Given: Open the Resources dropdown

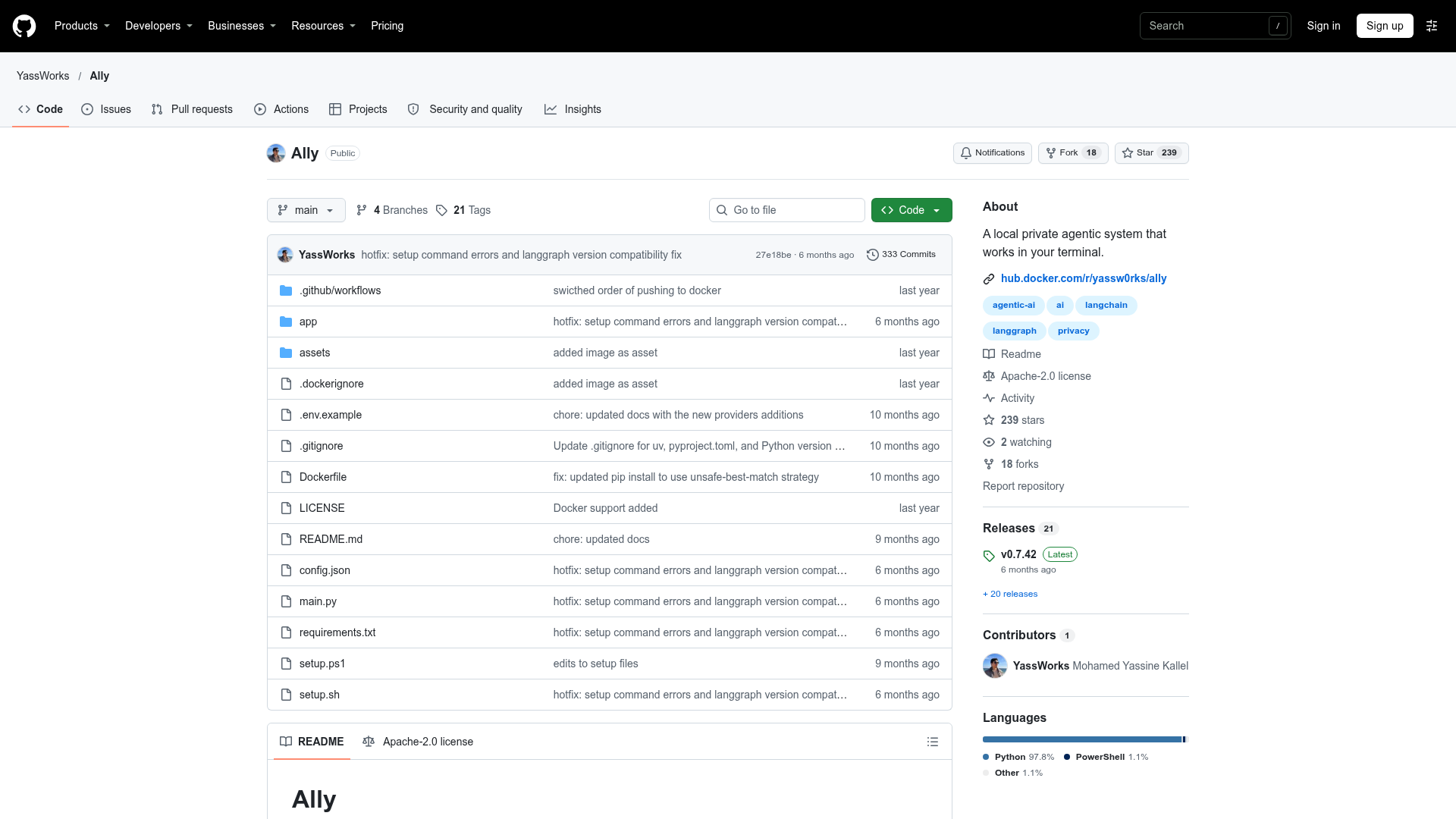Looking at the screenshot, I should (x=324, y=26).
